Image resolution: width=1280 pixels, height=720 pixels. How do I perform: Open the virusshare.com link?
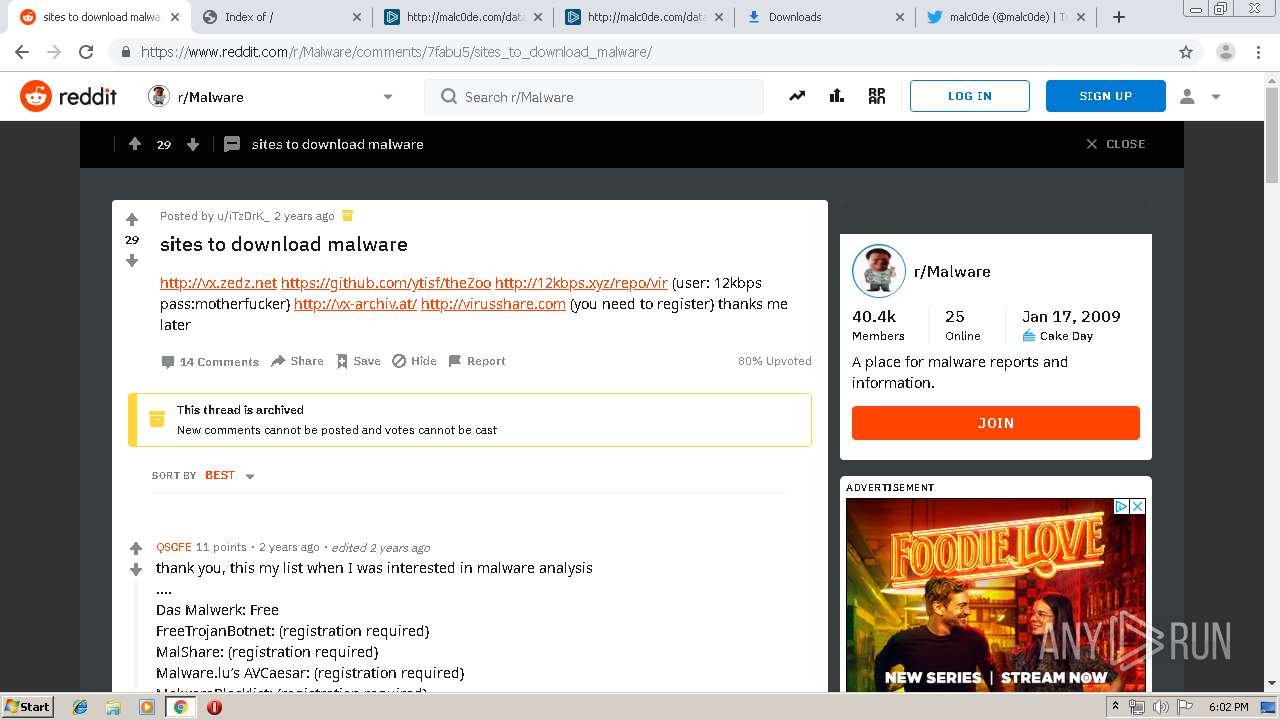[x=493, y=304]
